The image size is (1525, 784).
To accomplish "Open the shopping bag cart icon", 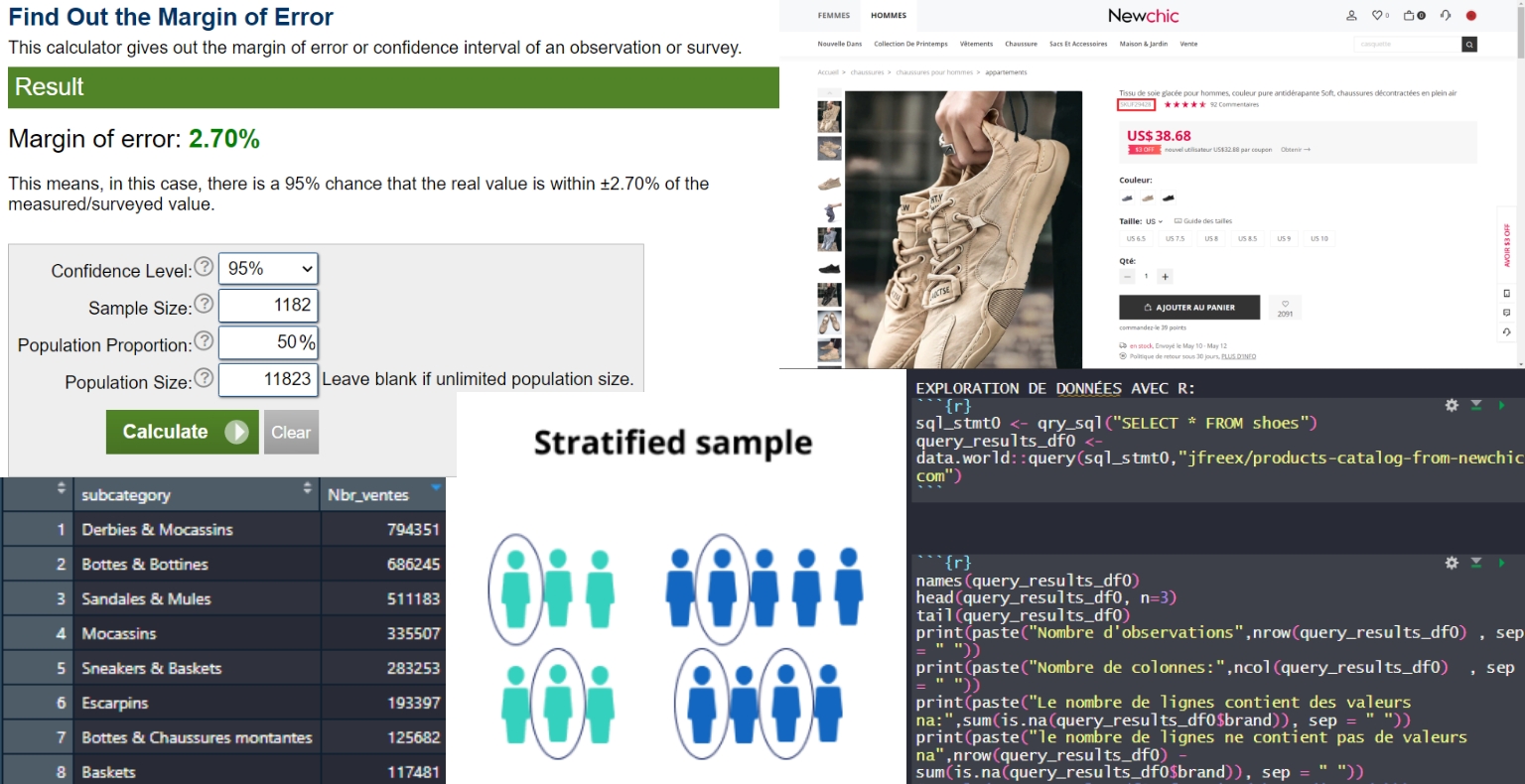I will click(1410, 16).
